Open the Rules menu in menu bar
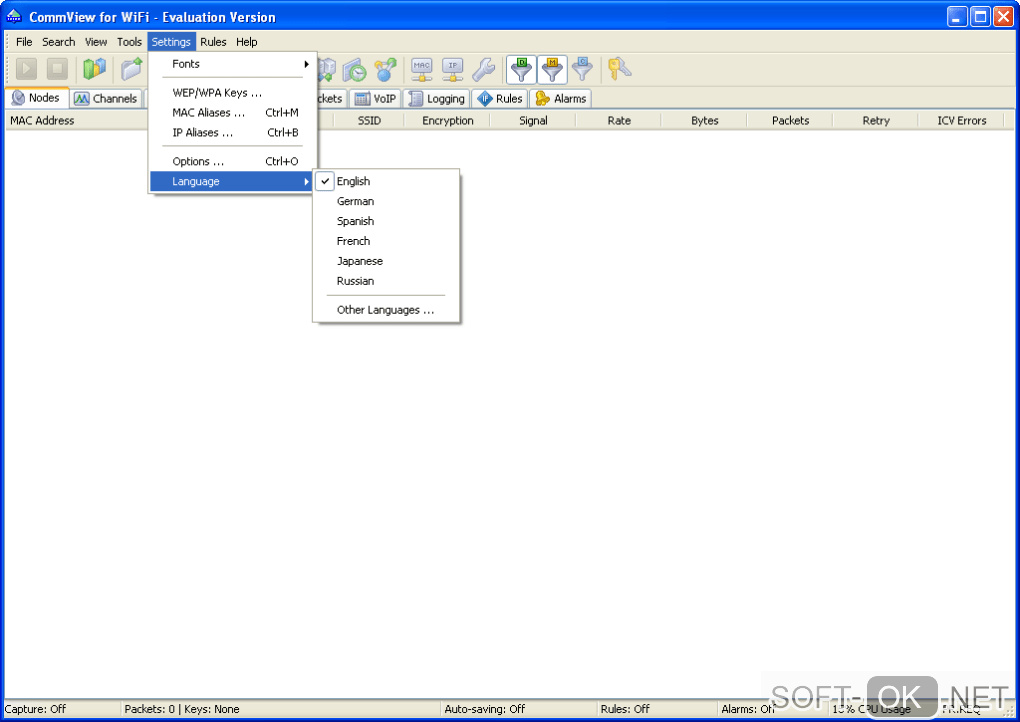The image size is (1020, 722). click(213, 42)
